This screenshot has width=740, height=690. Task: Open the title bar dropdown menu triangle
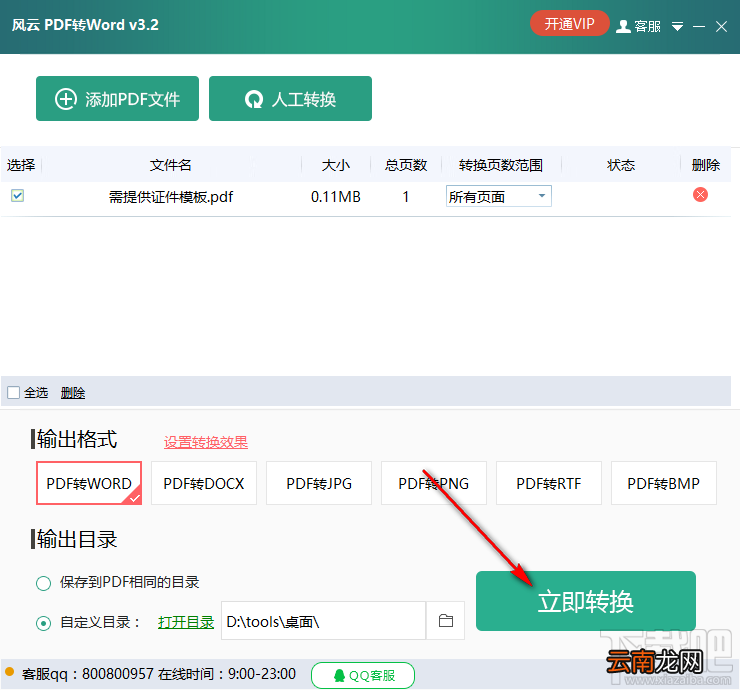[677, 26]
